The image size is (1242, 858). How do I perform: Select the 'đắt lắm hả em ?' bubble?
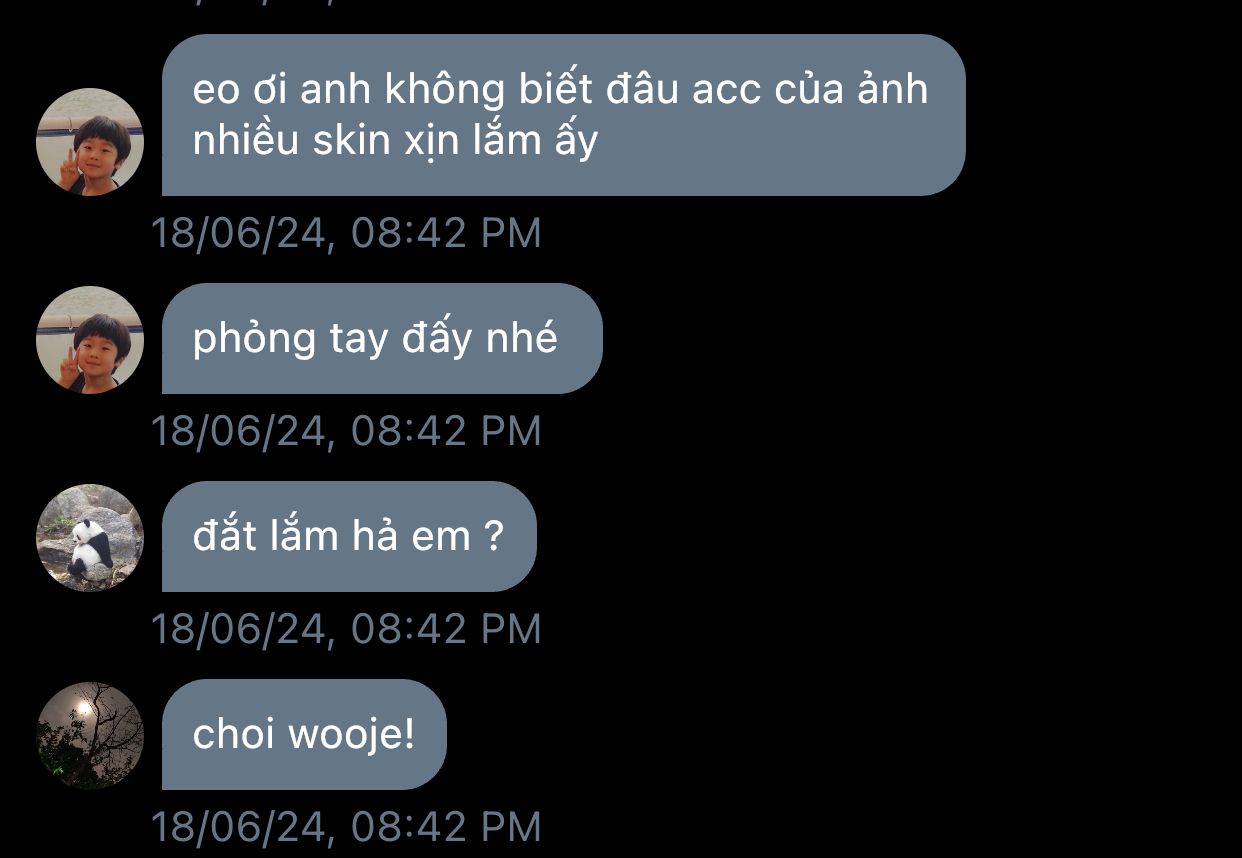tap(349, 537)
